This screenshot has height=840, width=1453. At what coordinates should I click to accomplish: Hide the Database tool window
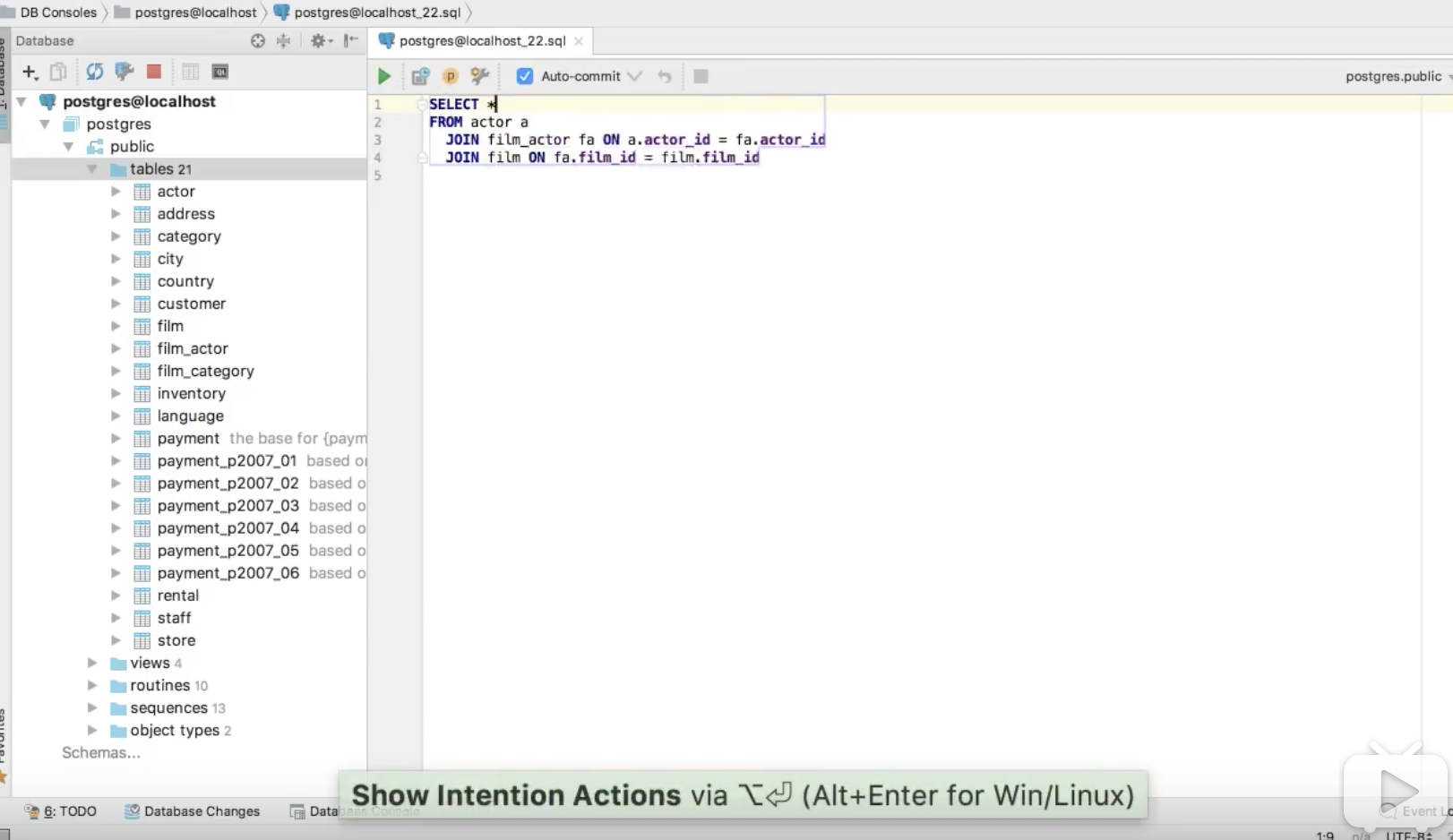[x=351, y=41]
